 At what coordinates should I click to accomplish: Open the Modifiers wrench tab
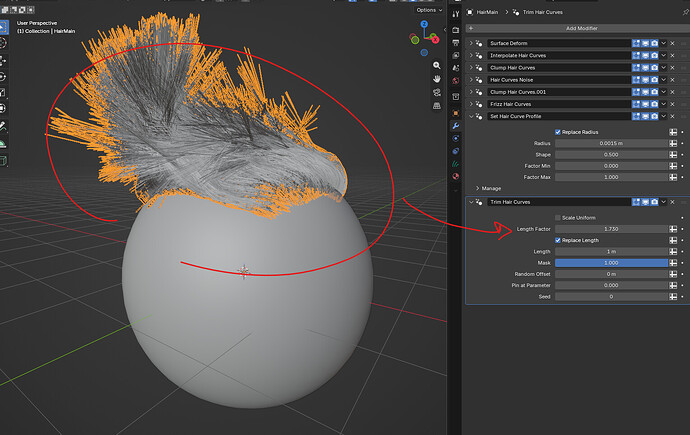click(x=455, y=126)
